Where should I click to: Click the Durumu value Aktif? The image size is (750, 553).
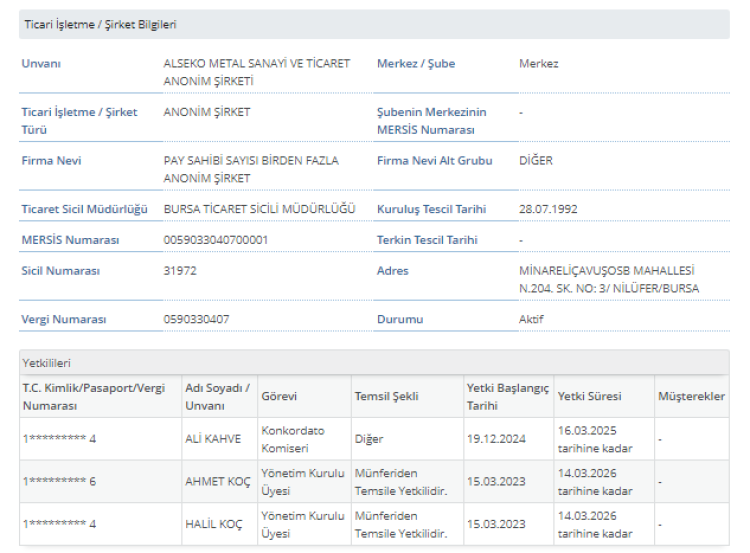tap(531, 320)
